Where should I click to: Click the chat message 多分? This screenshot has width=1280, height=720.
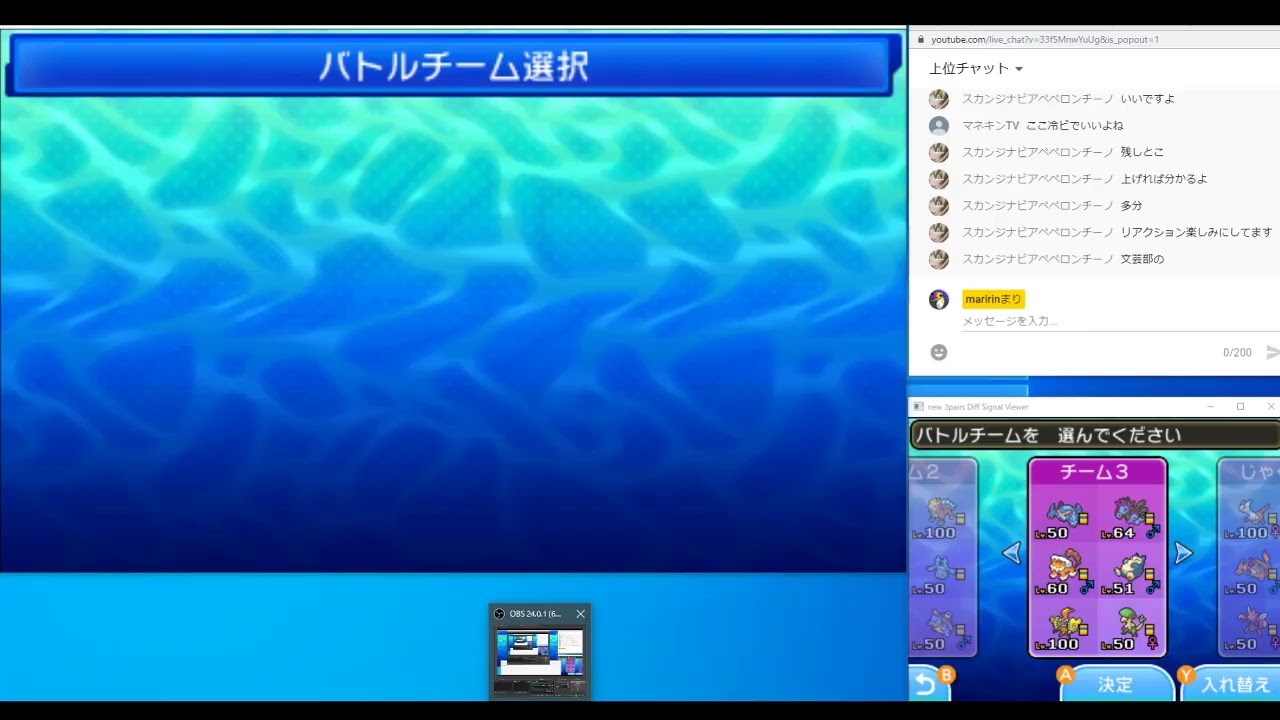coord(1131,205)
